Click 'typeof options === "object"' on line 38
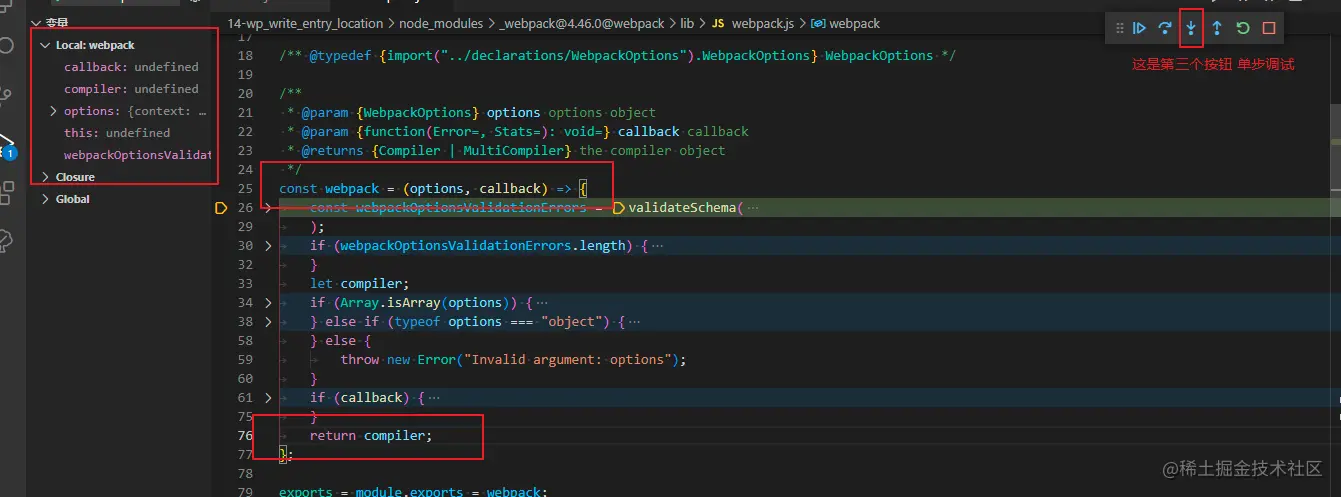Screen dimensions: 1341x497 pyautogui.click(x=502, y=322)
